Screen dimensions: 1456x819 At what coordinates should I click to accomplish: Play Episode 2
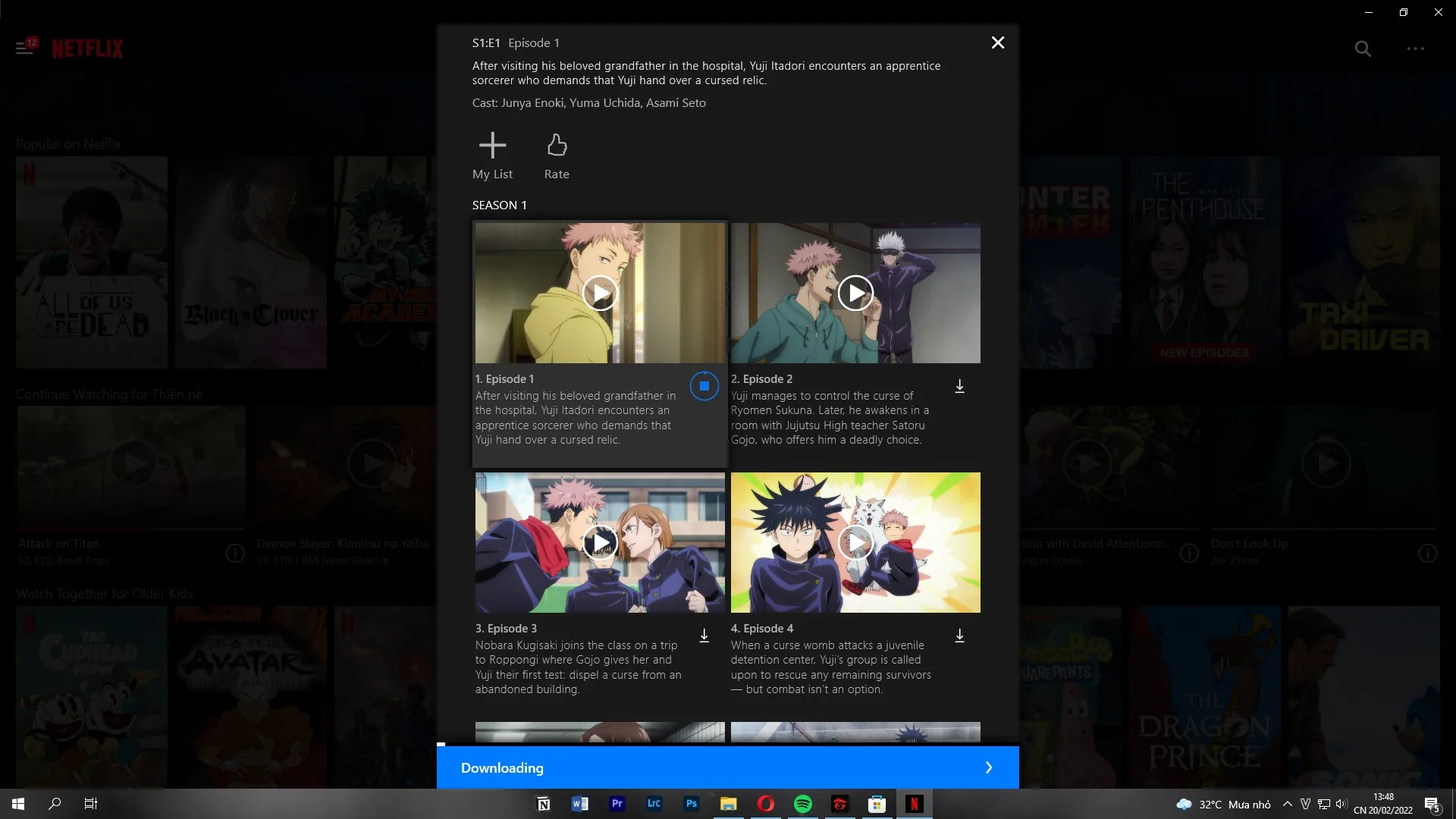tap(855, 293)
